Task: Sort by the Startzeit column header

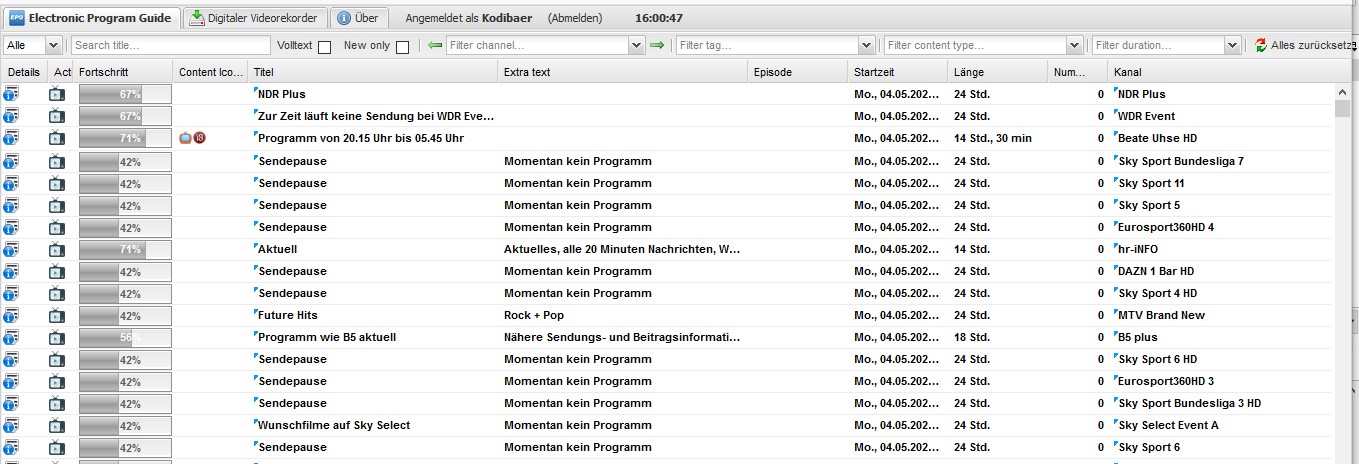Action: coord(898,72)
